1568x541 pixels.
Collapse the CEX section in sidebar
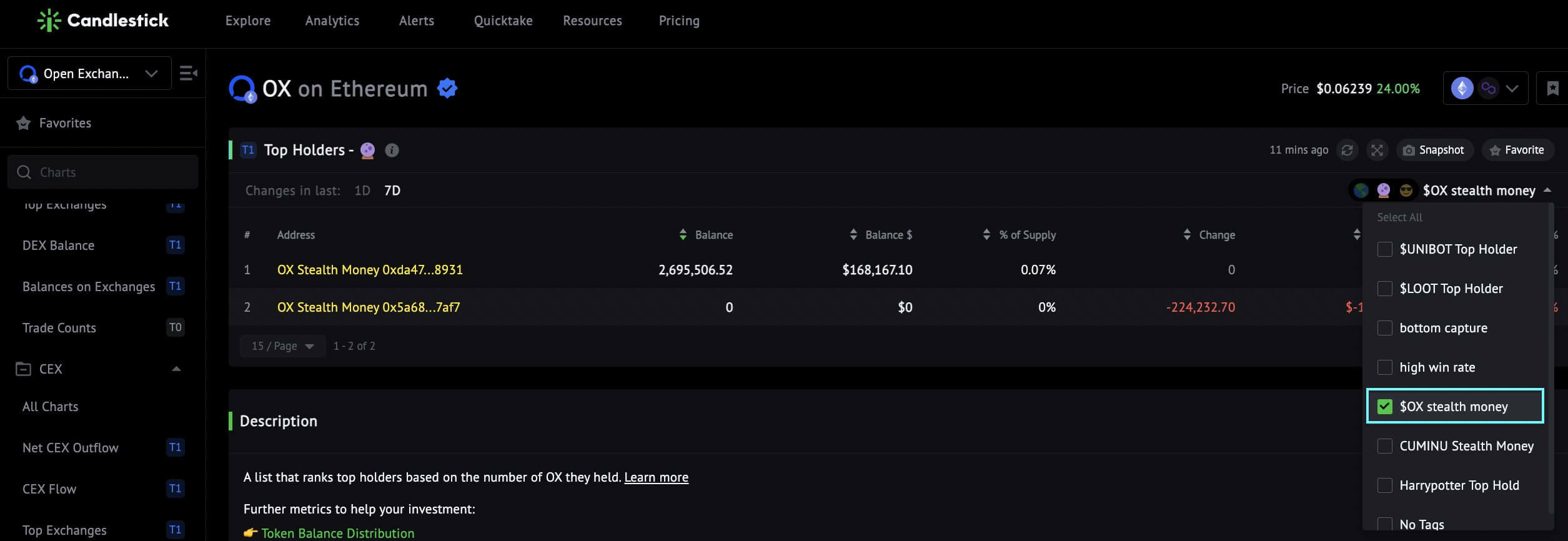click(176, 369)
